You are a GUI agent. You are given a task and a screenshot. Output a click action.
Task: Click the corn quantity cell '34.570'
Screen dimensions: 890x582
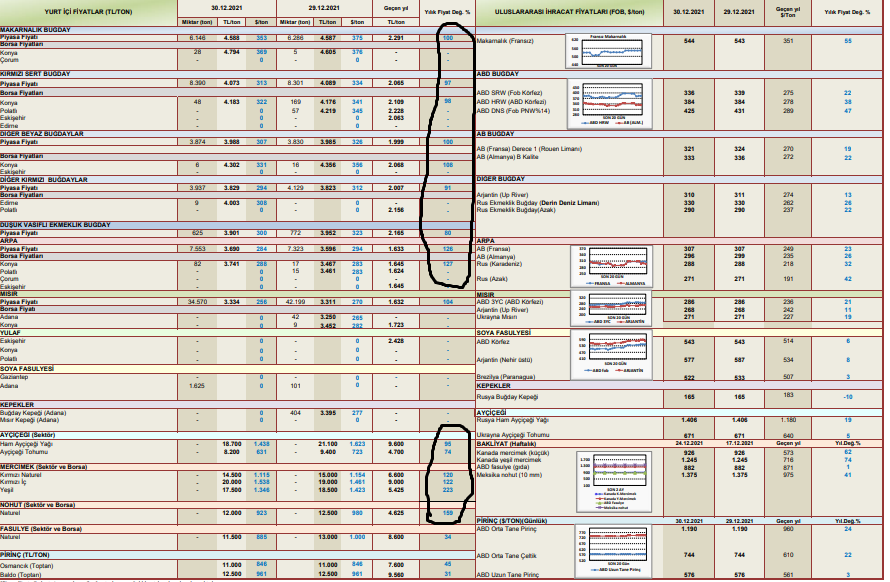coord(198,302)
